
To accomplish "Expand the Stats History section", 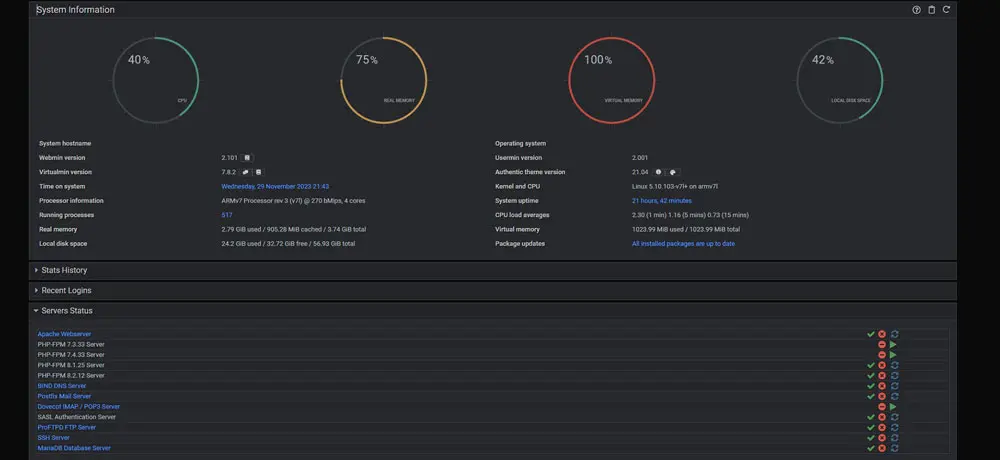I will 62,270.
